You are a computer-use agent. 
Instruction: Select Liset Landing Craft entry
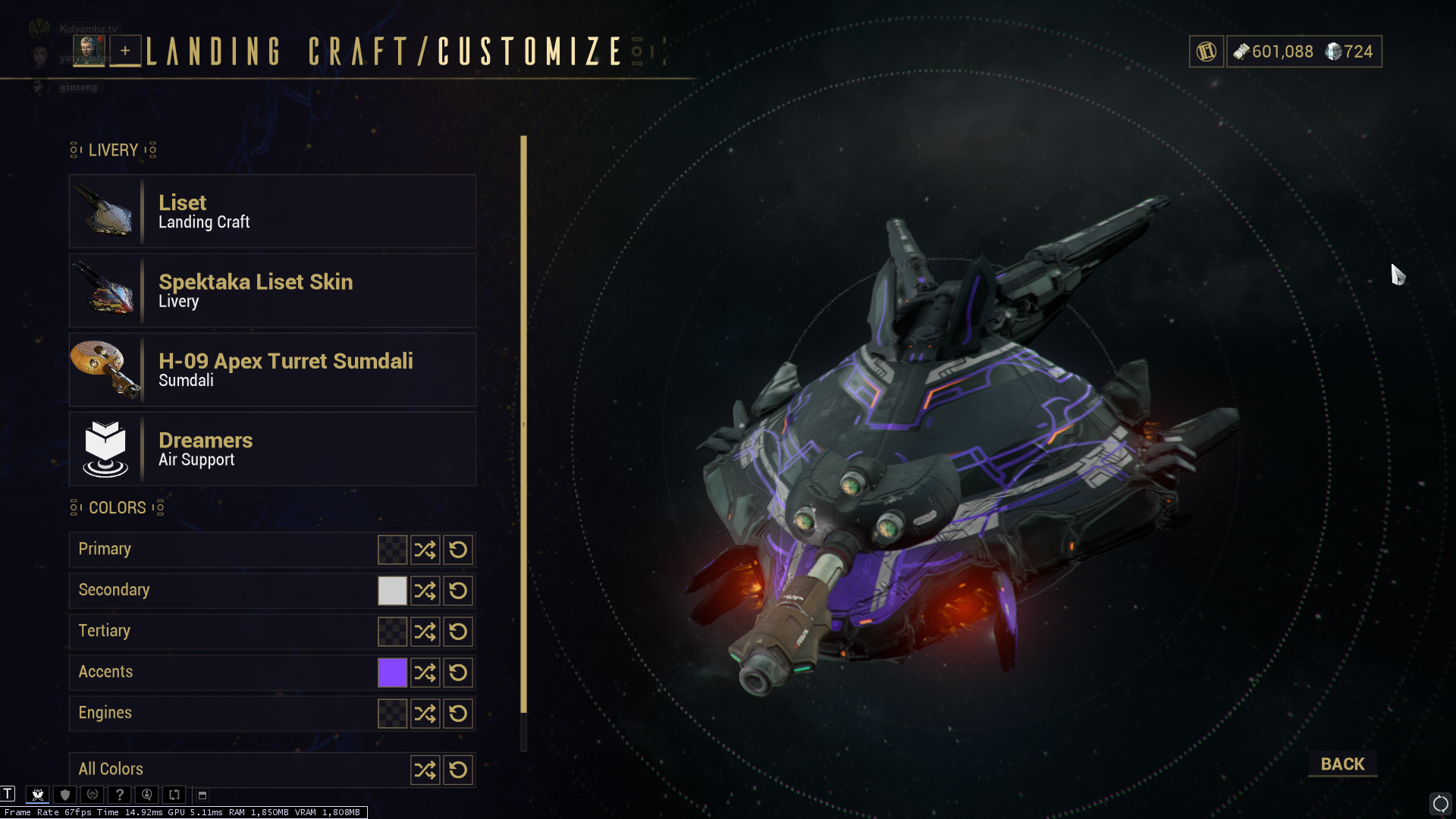[272, 212]
